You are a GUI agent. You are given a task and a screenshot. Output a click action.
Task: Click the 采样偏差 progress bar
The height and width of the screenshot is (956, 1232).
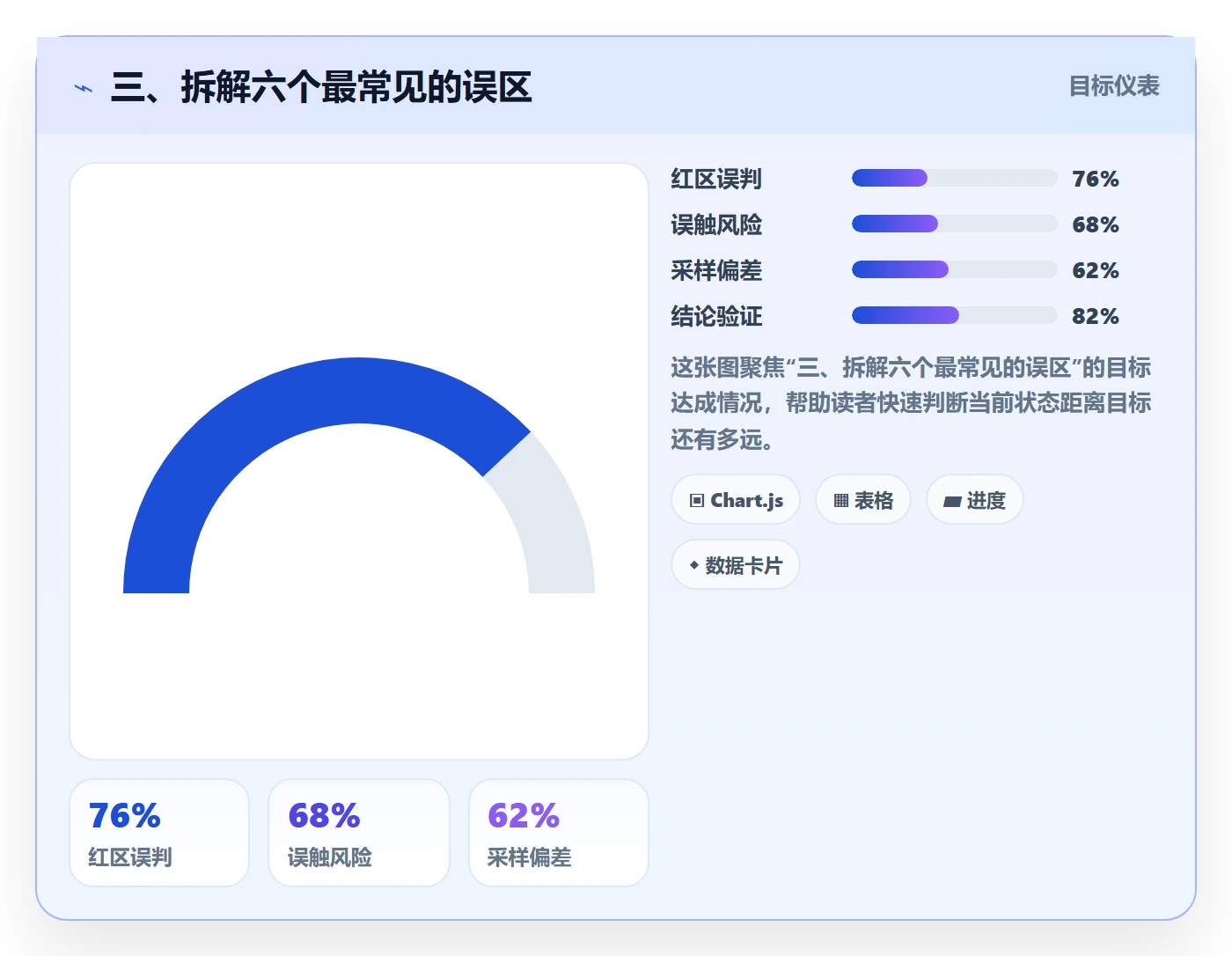pos(954,269)
